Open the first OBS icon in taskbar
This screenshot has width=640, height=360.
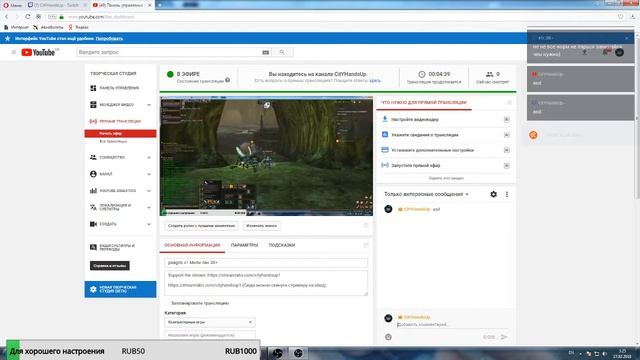coord(278,353)
